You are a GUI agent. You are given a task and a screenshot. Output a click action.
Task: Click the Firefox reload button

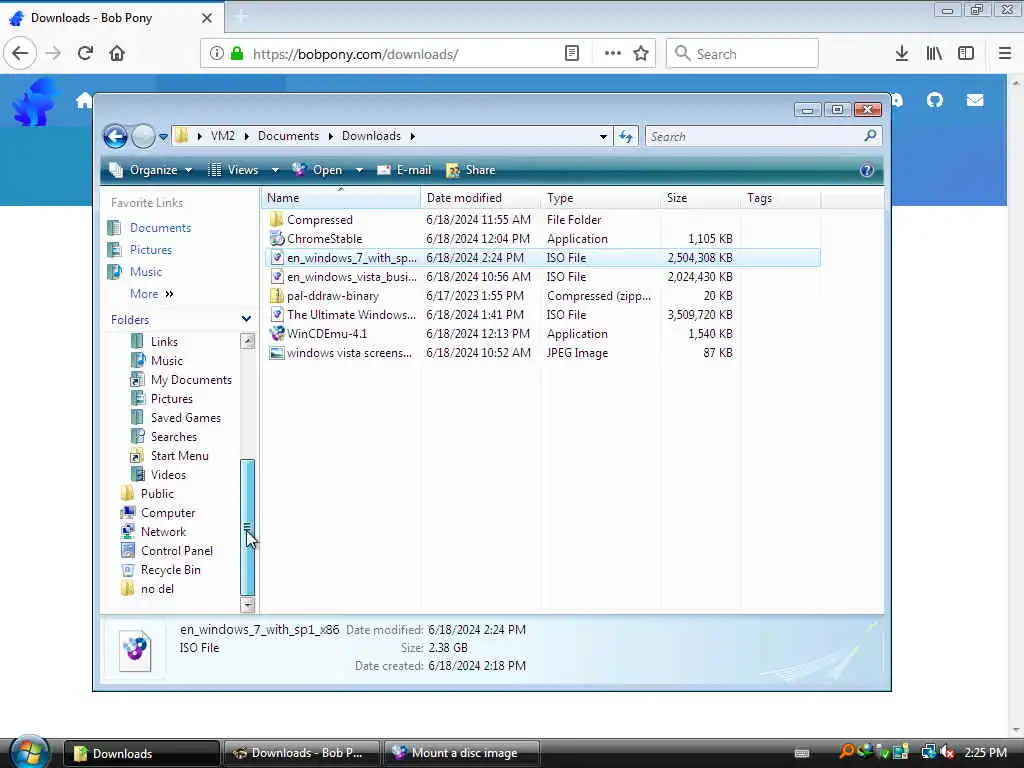point(85,54)
